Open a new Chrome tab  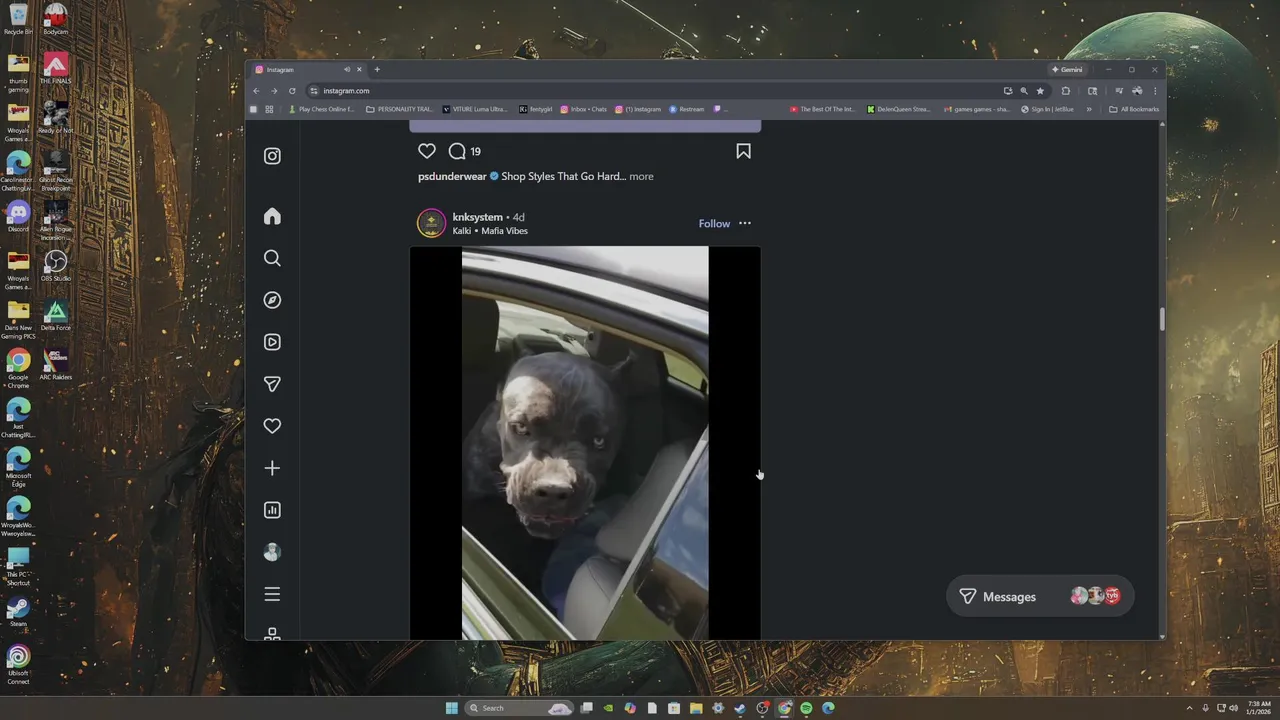(x=377, y=70)
